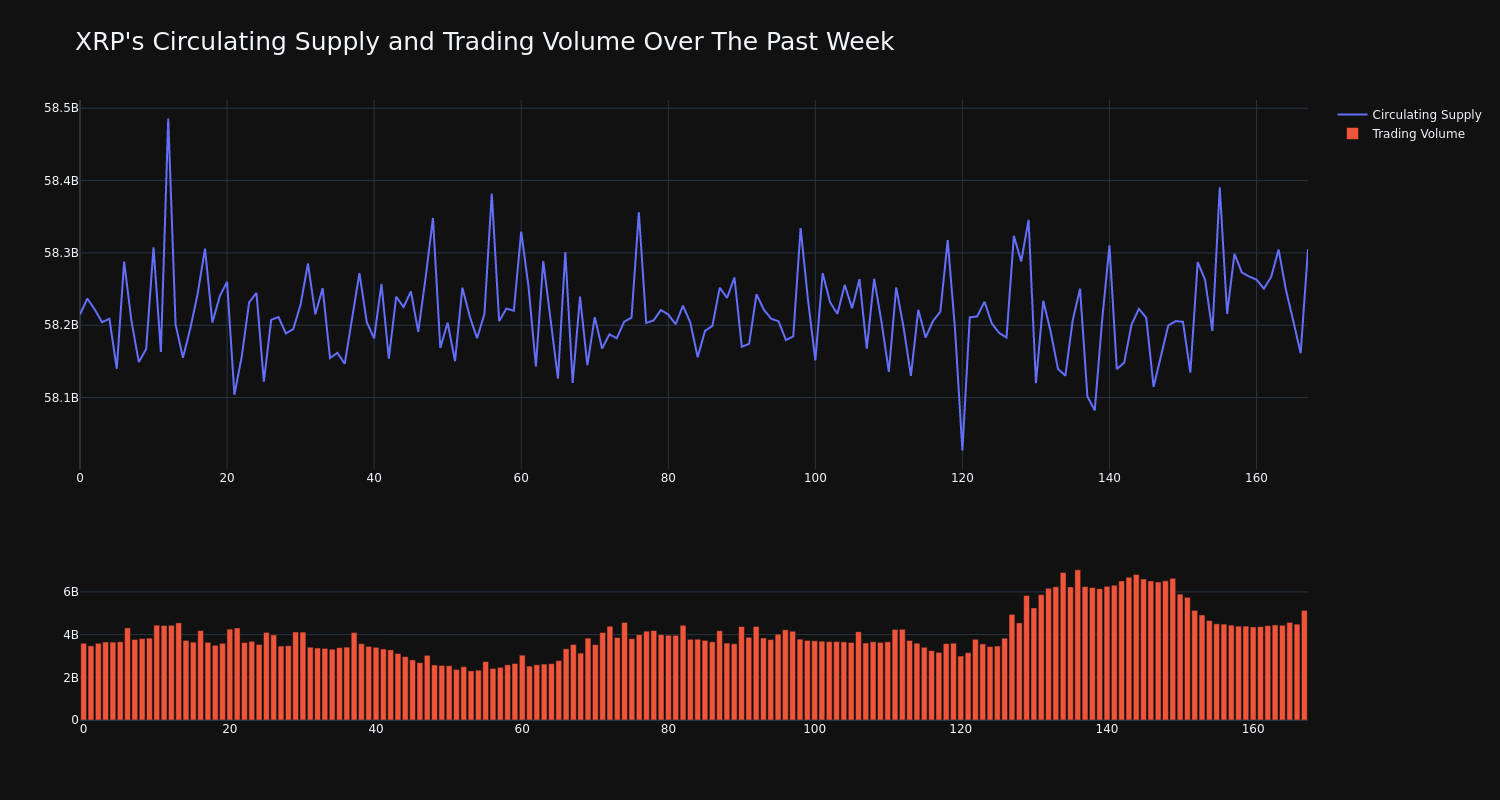This screenshot has height=800, width=1500.
Task: Click the 58.3B y-axis label
Action: click(x=61, y=253)
